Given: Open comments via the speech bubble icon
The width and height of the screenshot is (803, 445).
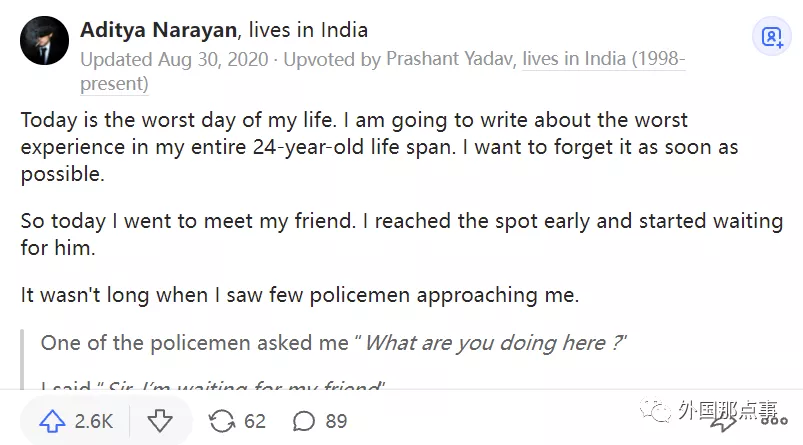Looking at the screenshot, I should (x=304, y=421).
